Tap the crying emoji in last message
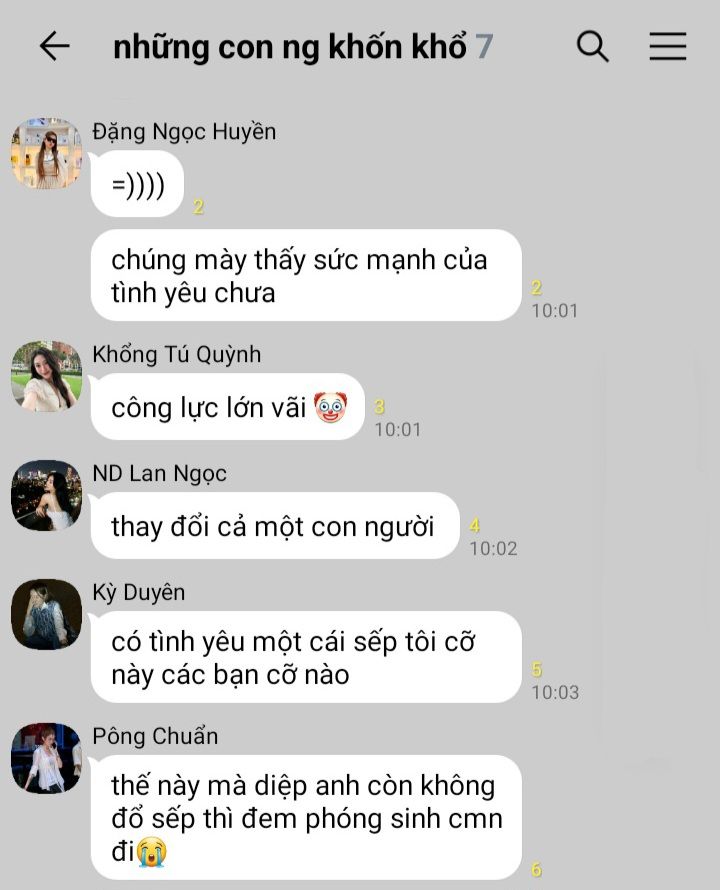 (x=152, y=851)
